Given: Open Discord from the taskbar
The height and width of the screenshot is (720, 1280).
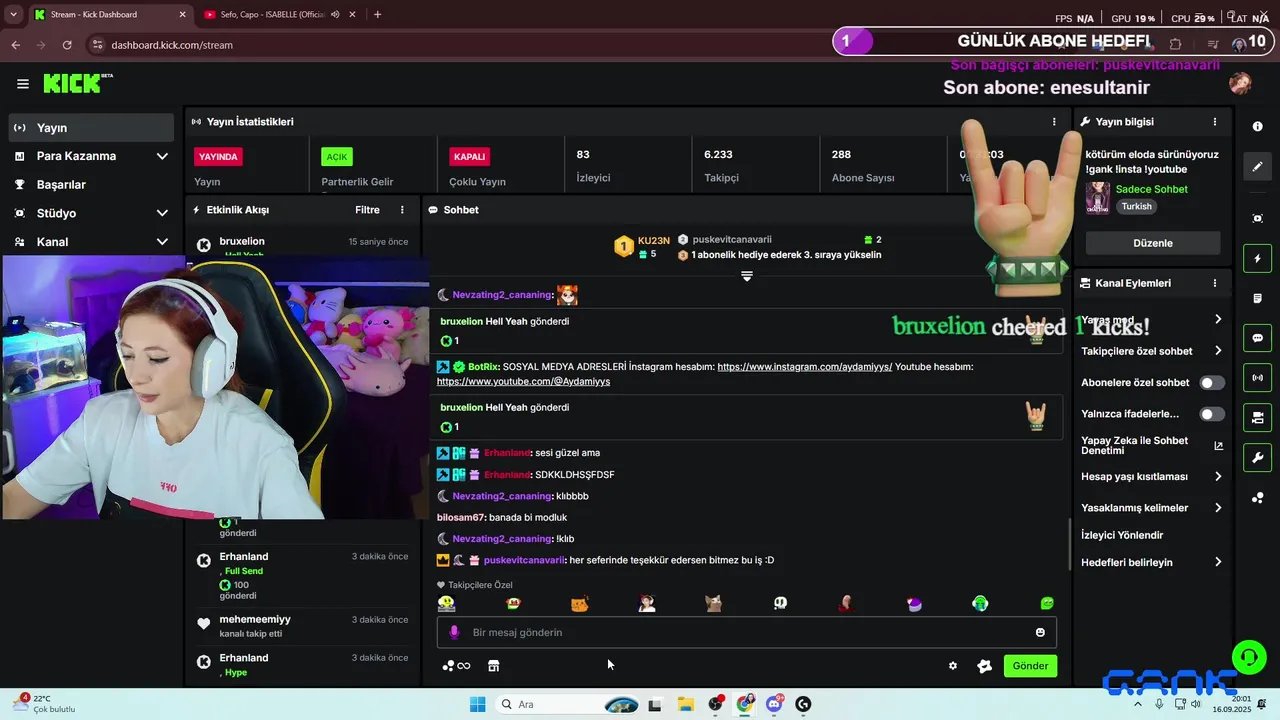Looking at the screenshot, I should pos(774,704).
